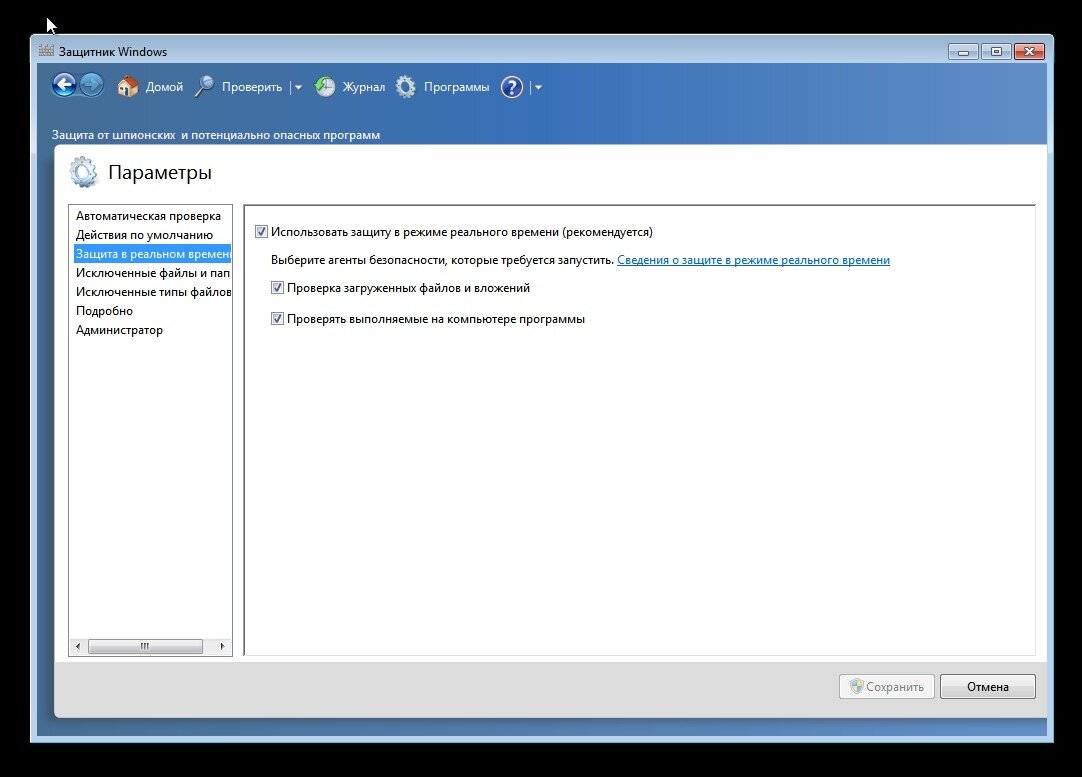The height and width of the screenshot is (777, 1082).
Task: Select Исключенные типы файлов list item
Action: pyautogui.click(x=153, y=292)
